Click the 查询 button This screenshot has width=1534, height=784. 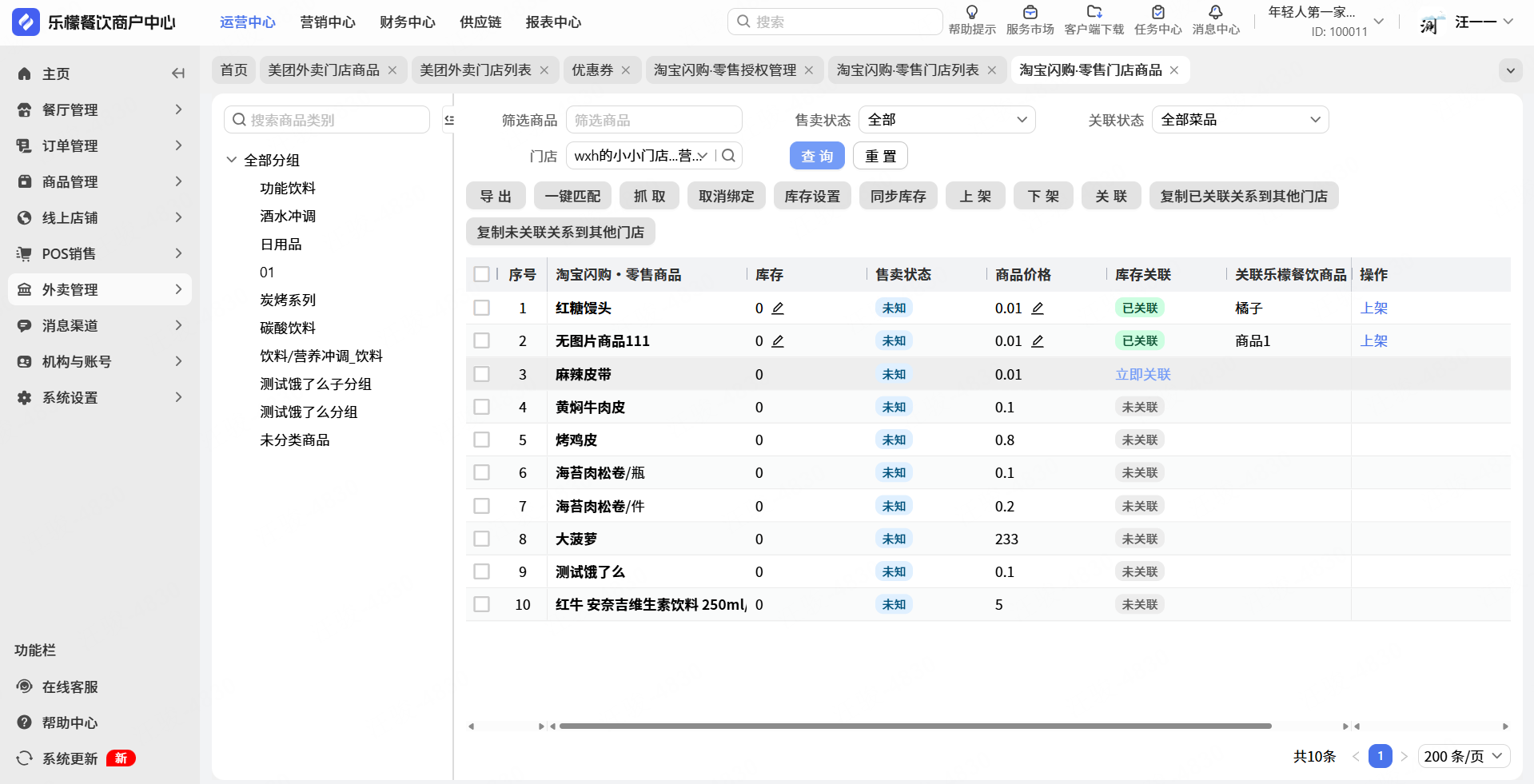[817, 156]
